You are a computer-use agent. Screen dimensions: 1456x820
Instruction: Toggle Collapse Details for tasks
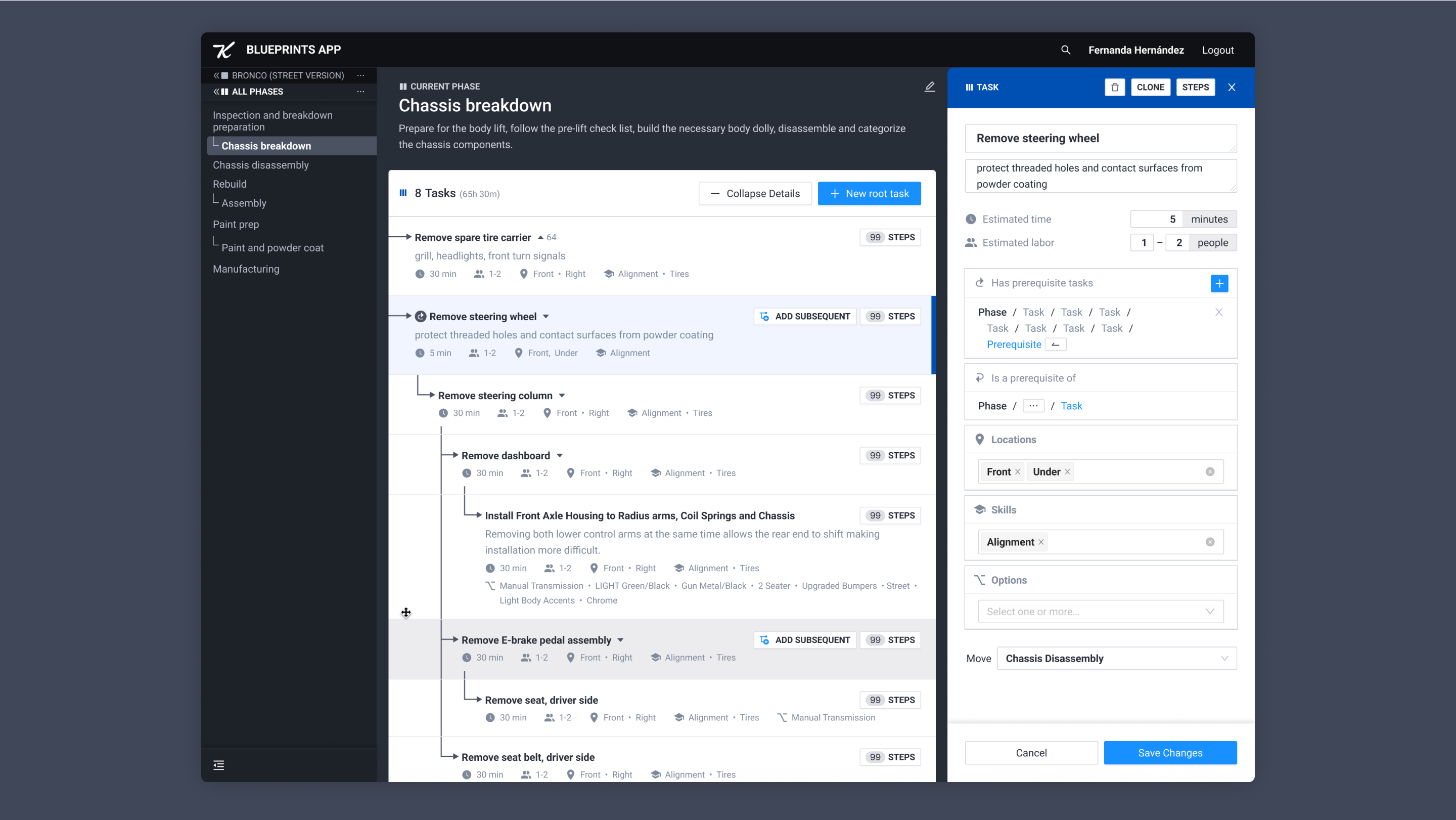(755, 193)
